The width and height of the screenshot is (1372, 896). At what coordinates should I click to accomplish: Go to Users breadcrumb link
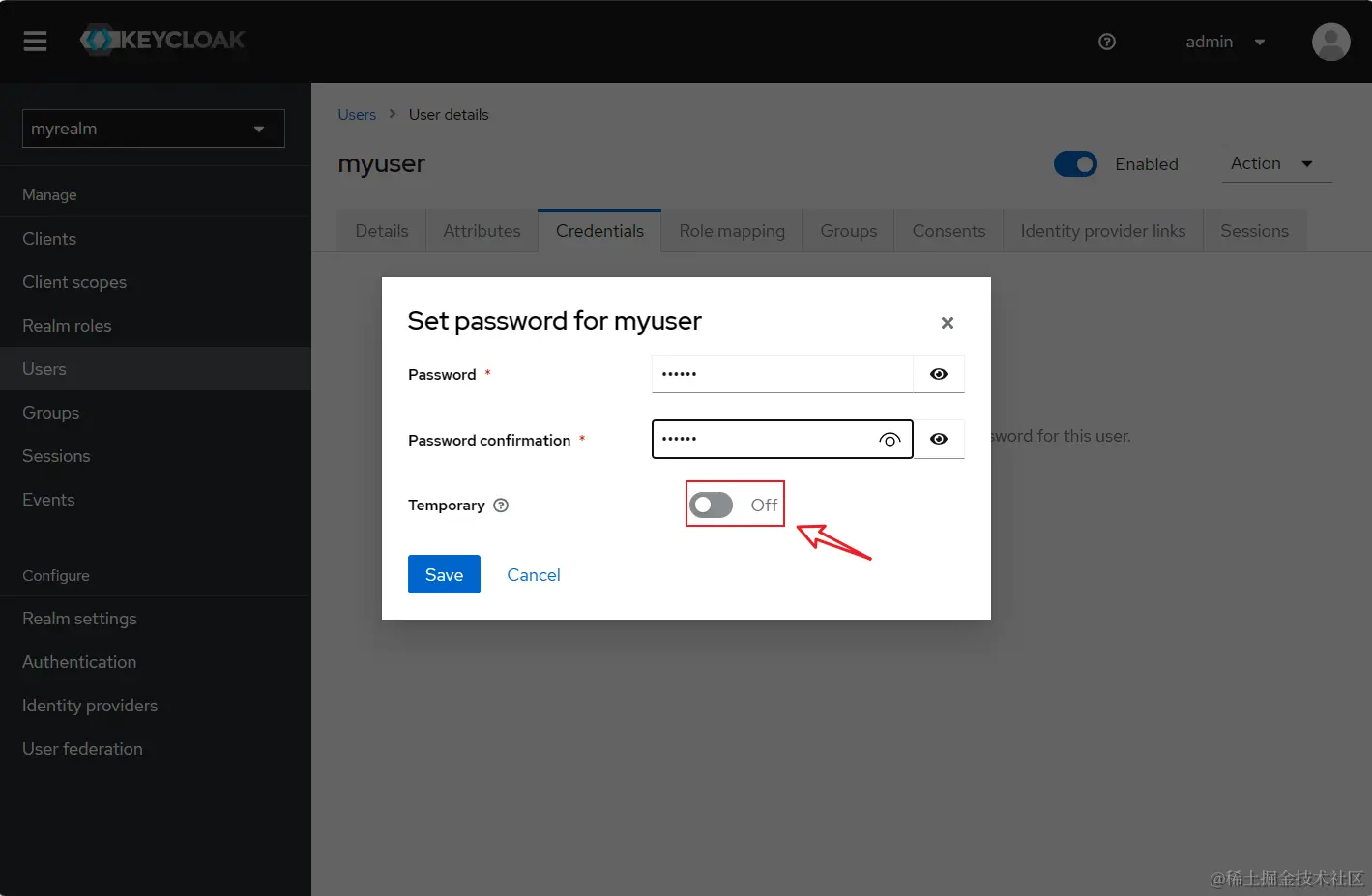tap(356, 115)
